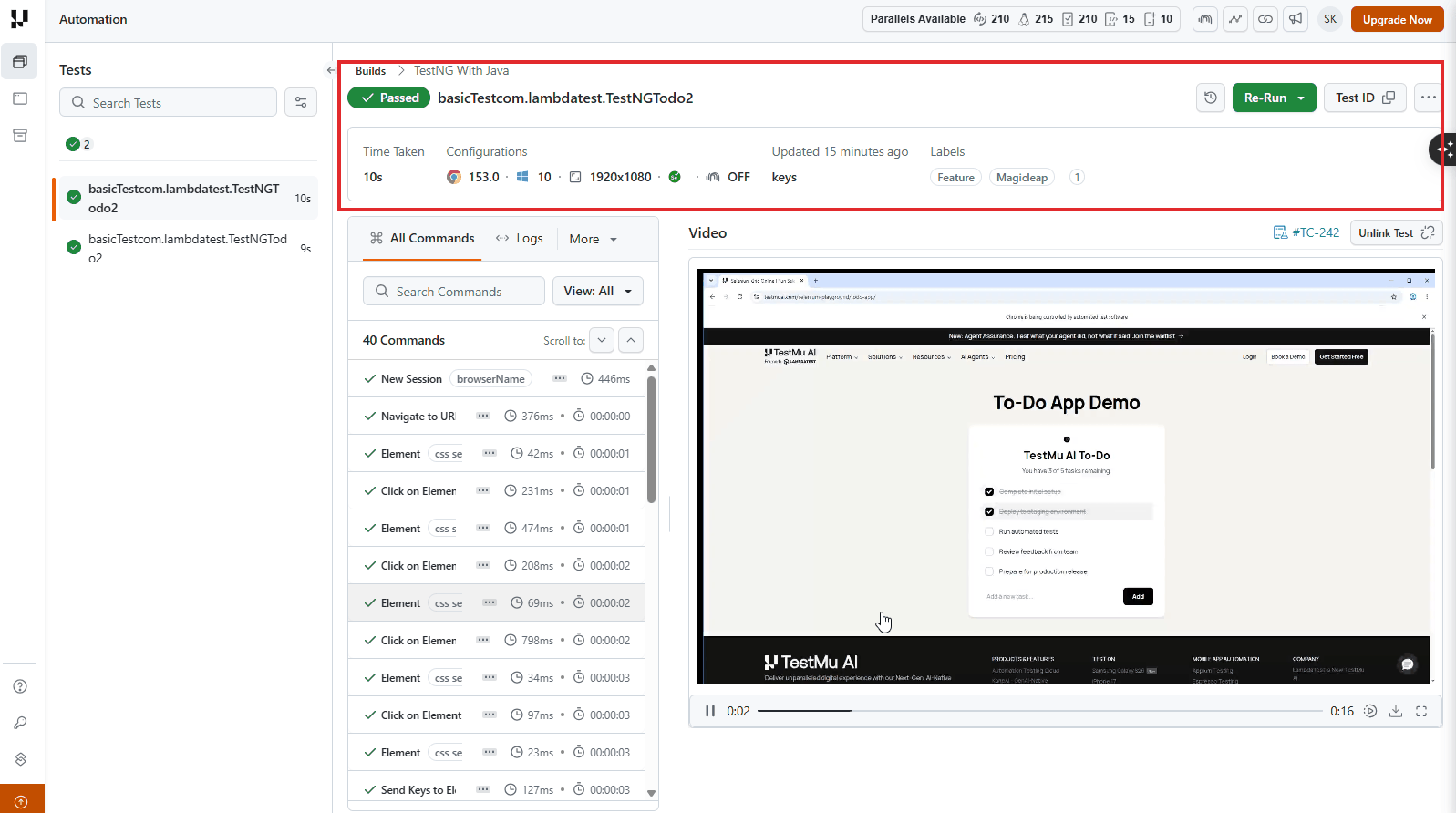
Task: Select the Click on Element command taking 97ms
Action: pos(496,715)
